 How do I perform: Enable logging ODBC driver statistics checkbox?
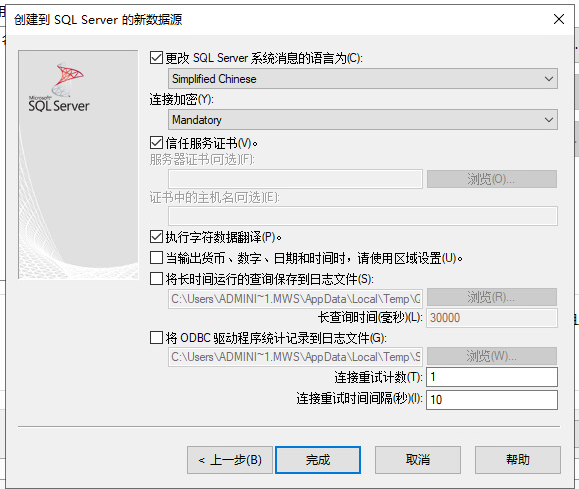point(156,338)
